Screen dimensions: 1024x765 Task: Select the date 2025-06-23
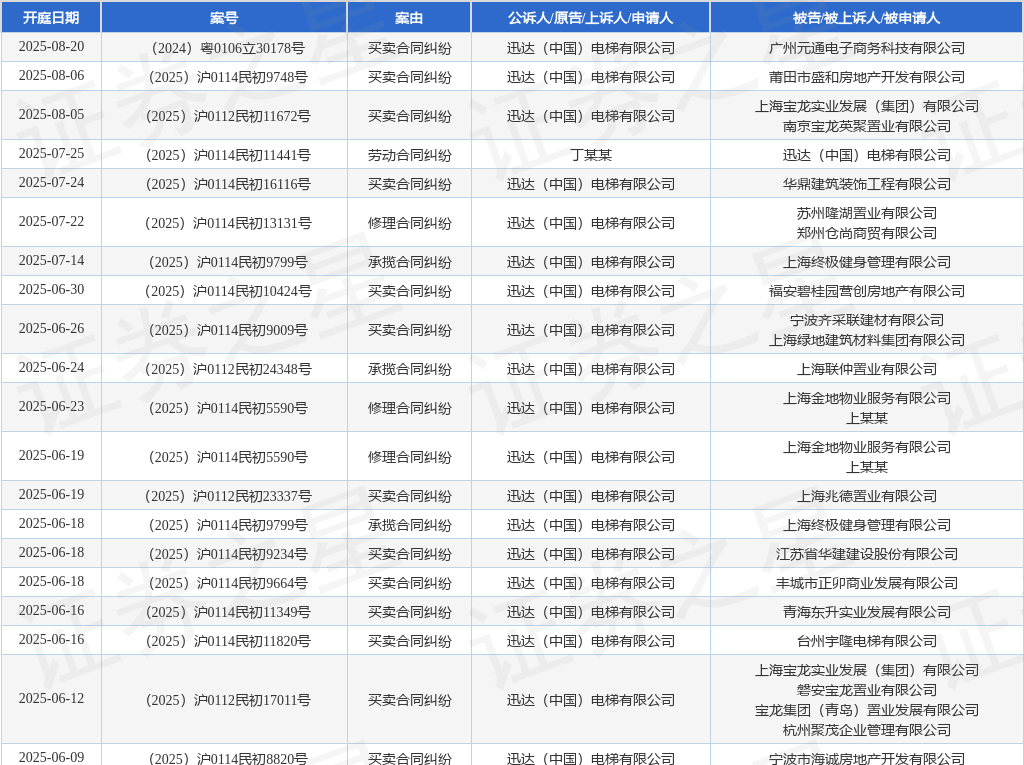coord(52,406)
